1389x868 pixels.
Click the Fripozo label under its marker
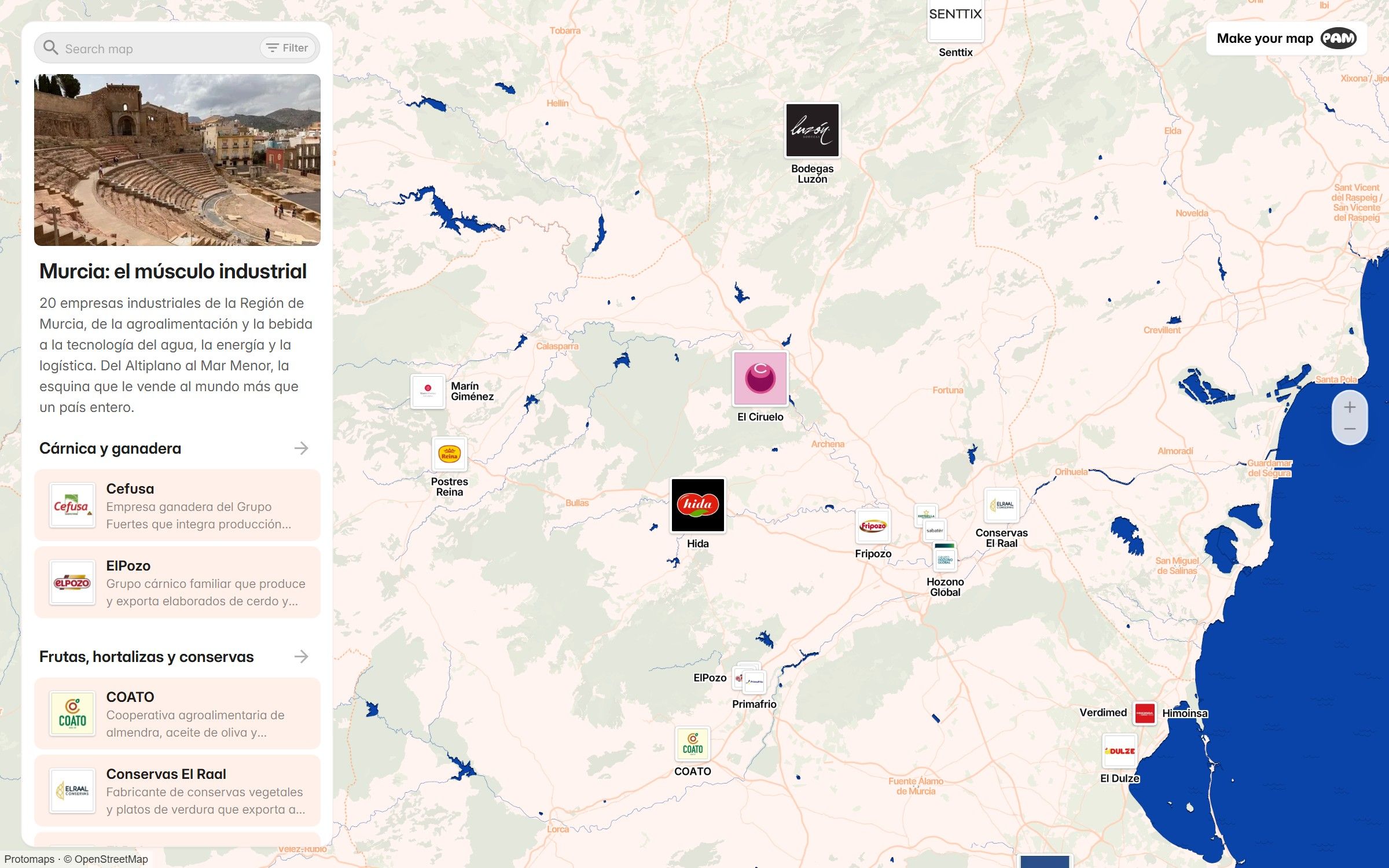point(873,554)
